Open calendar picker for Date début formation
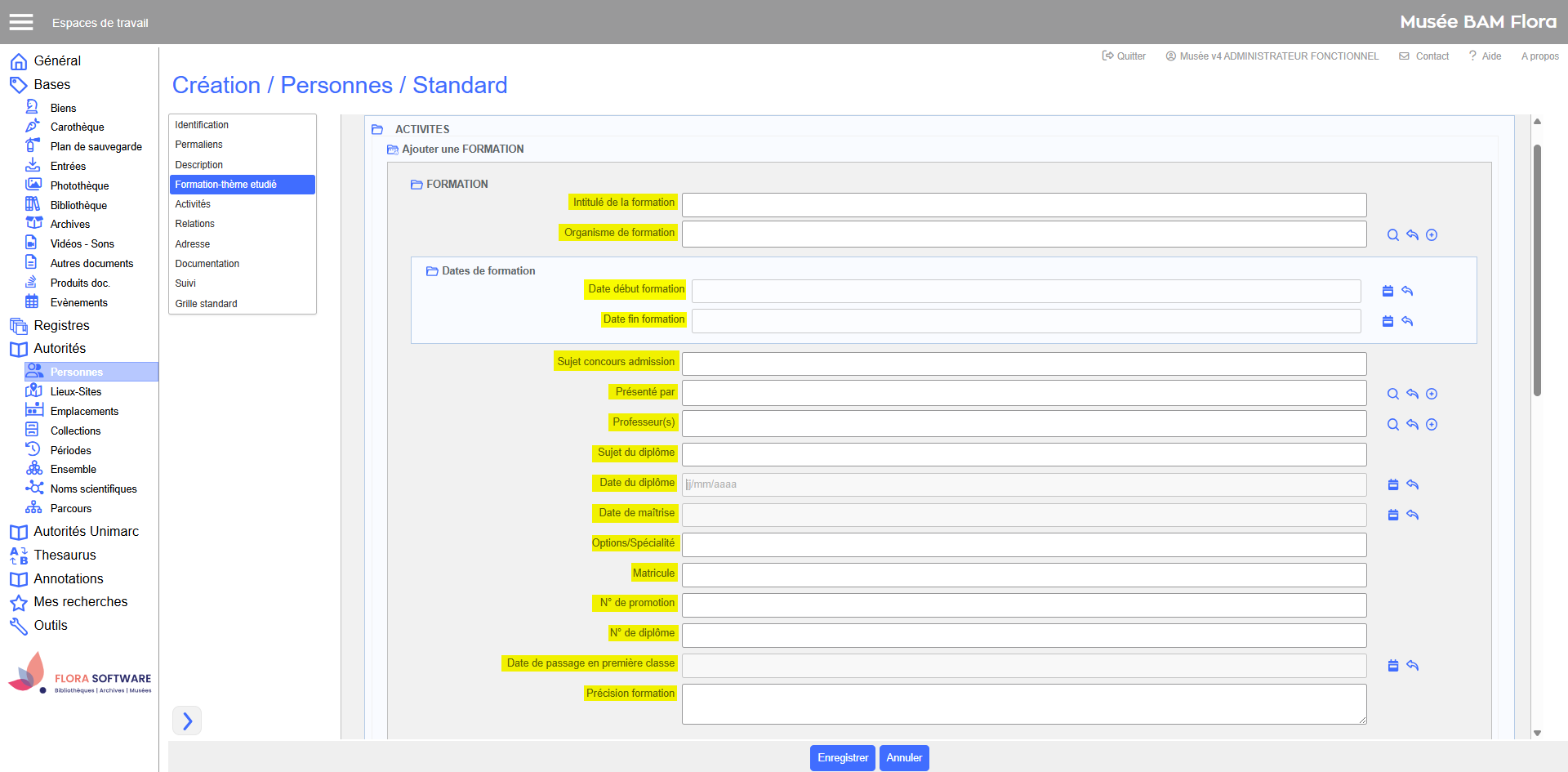The image size is (1568, 772). 1388,291
